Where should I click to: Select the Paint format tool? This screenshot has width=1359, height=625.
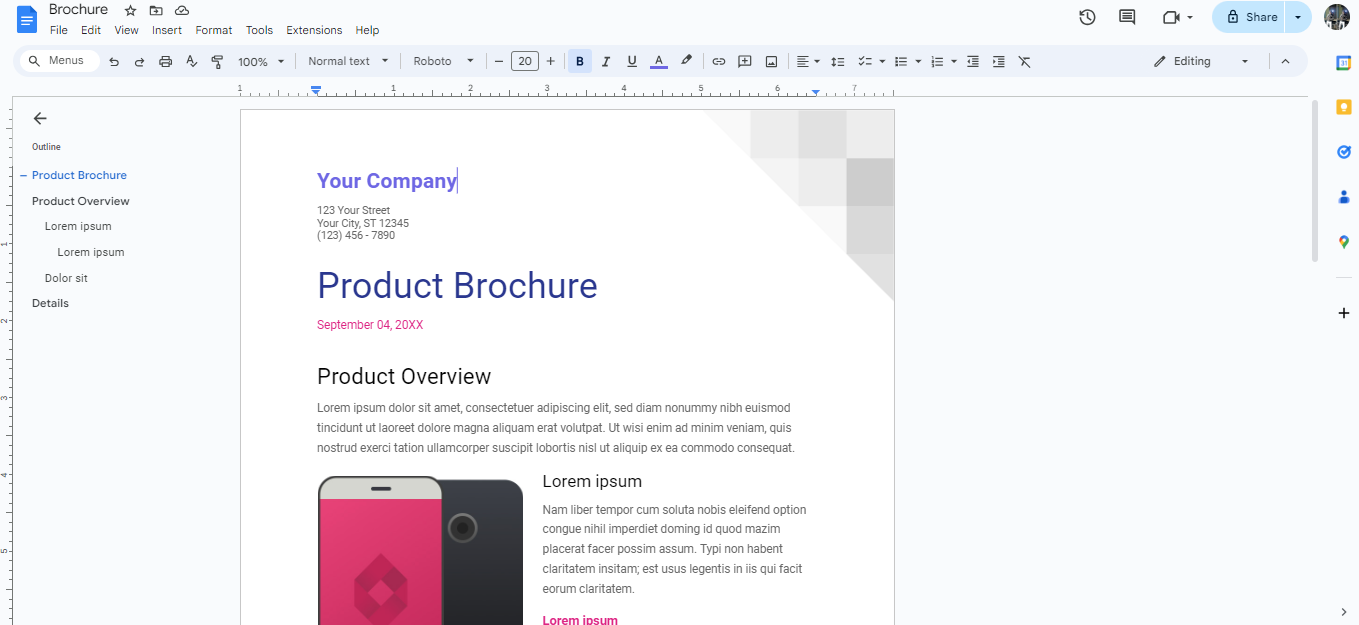[217, 61]
